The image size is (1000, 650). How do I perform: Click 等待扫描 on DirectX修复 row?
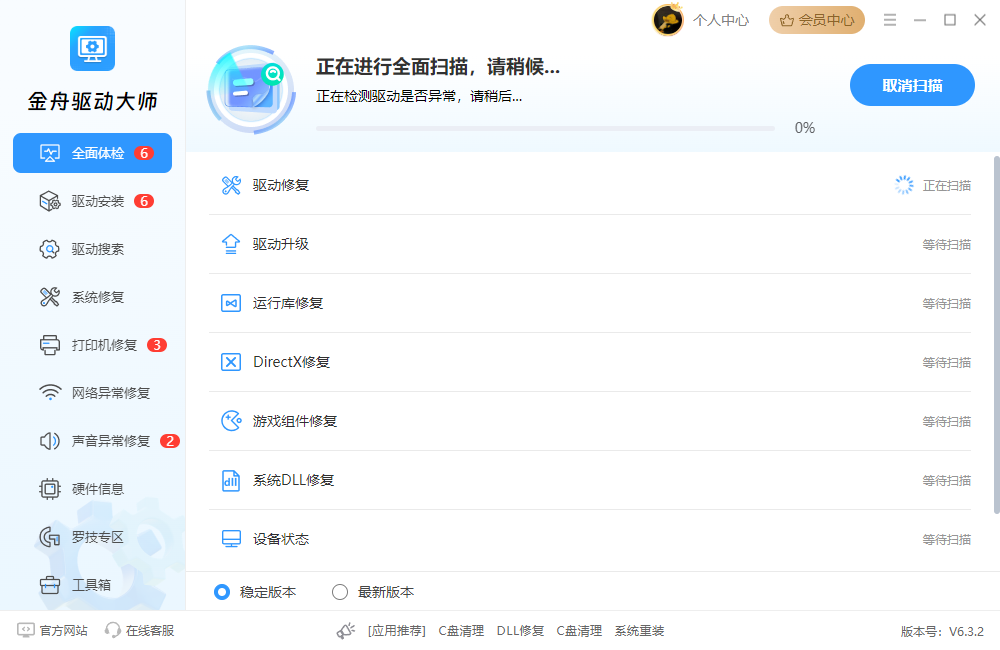point(946,362)
